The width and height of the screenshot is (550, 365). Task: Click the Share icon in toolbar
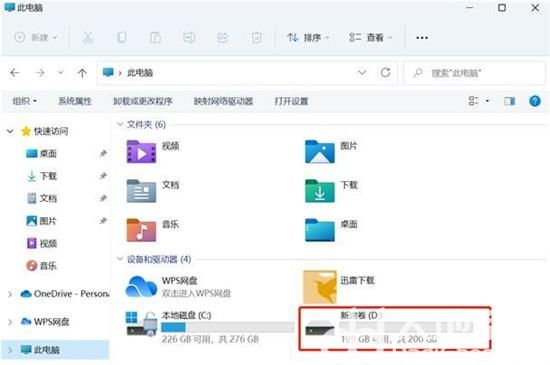pyautogui.click(x=223, y=37)
